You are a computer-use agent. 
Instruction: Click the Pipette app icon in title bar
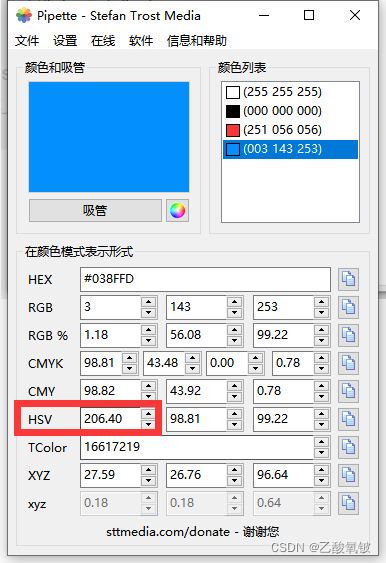coord(24,15)
